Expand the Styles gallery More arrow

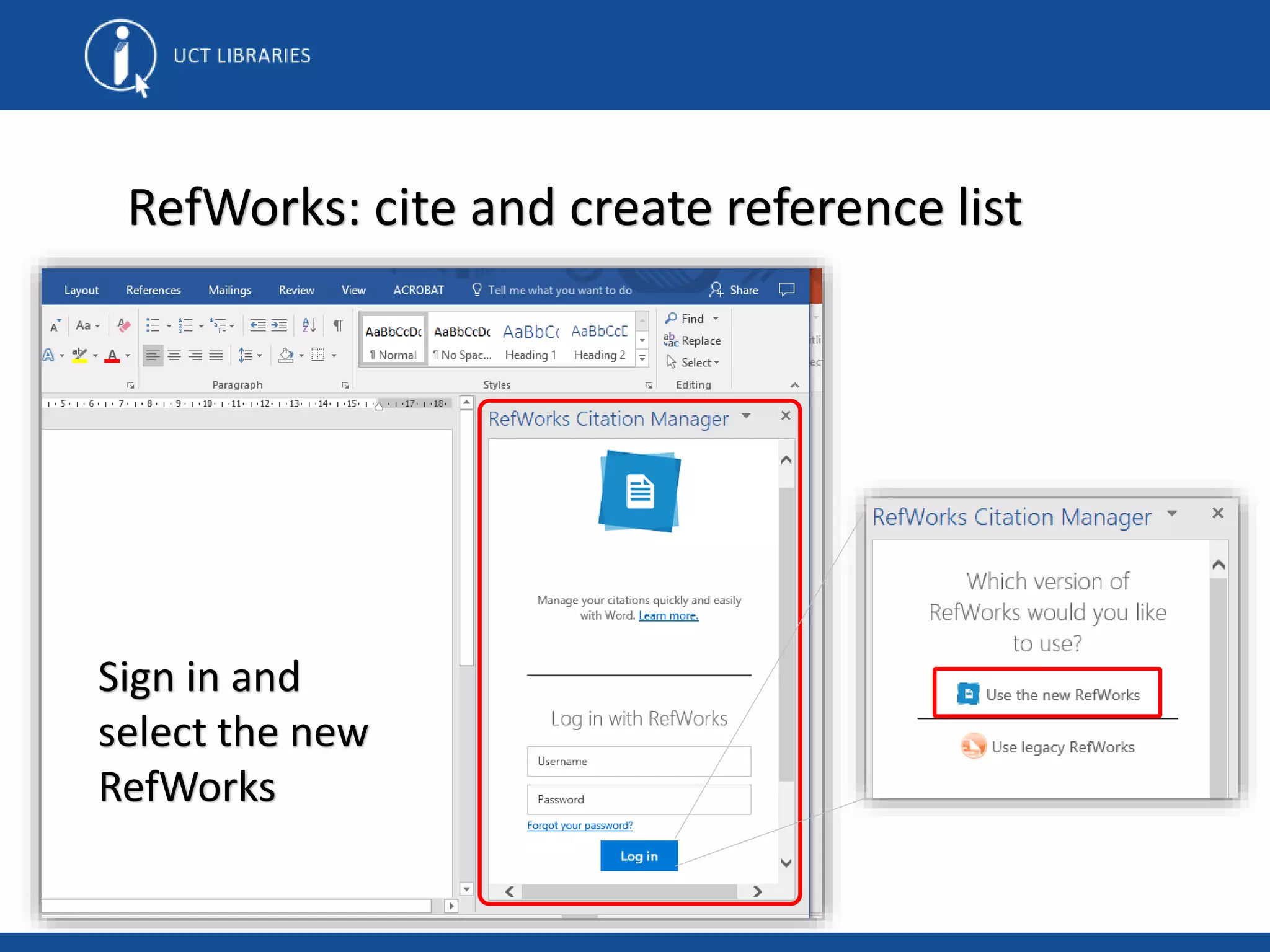click(642, 358)
